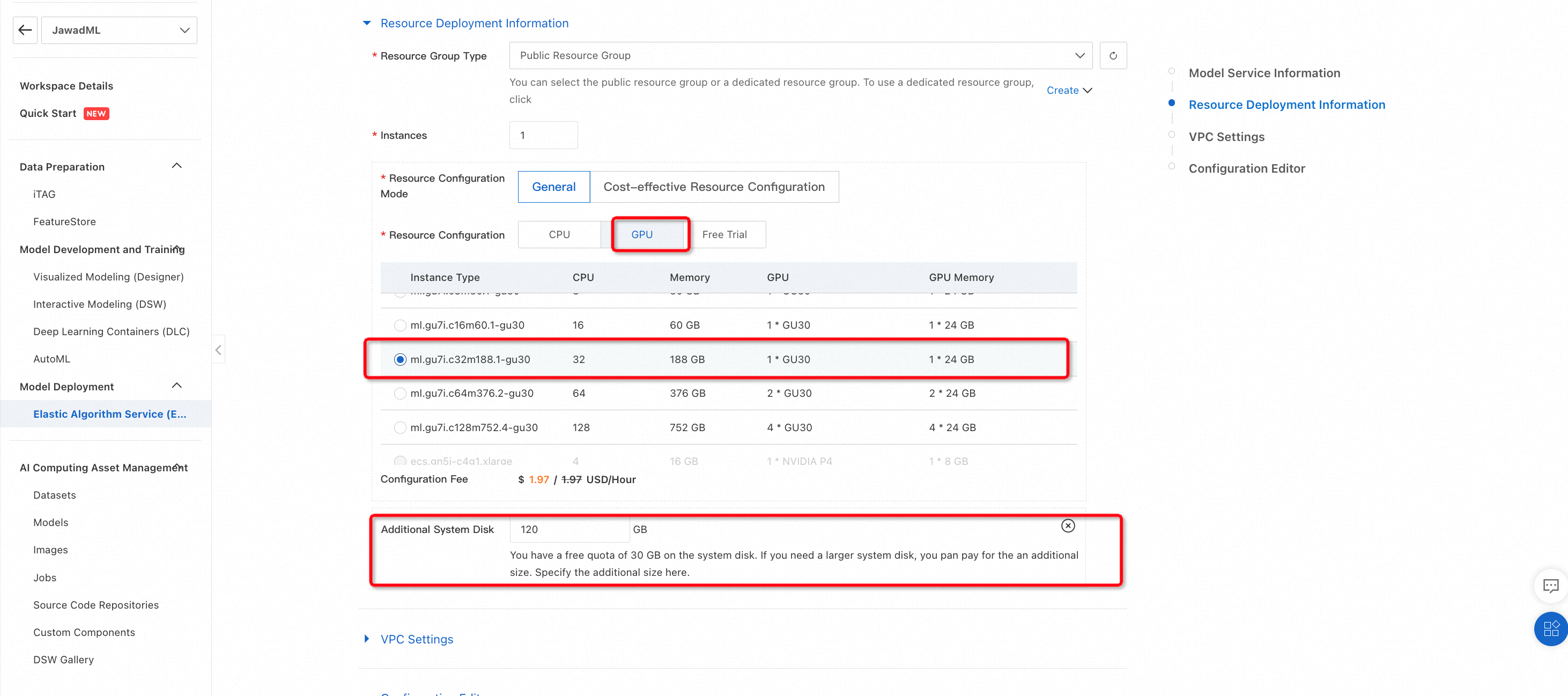Click the 188 GB memory cell
This screenshot has height=696, width=1568.
tap(686, 360)
